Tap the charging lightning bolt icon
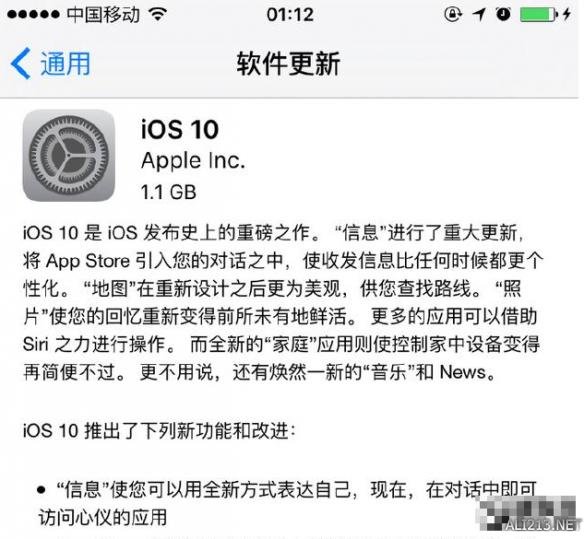584x539 pixels. click(567, 14)
